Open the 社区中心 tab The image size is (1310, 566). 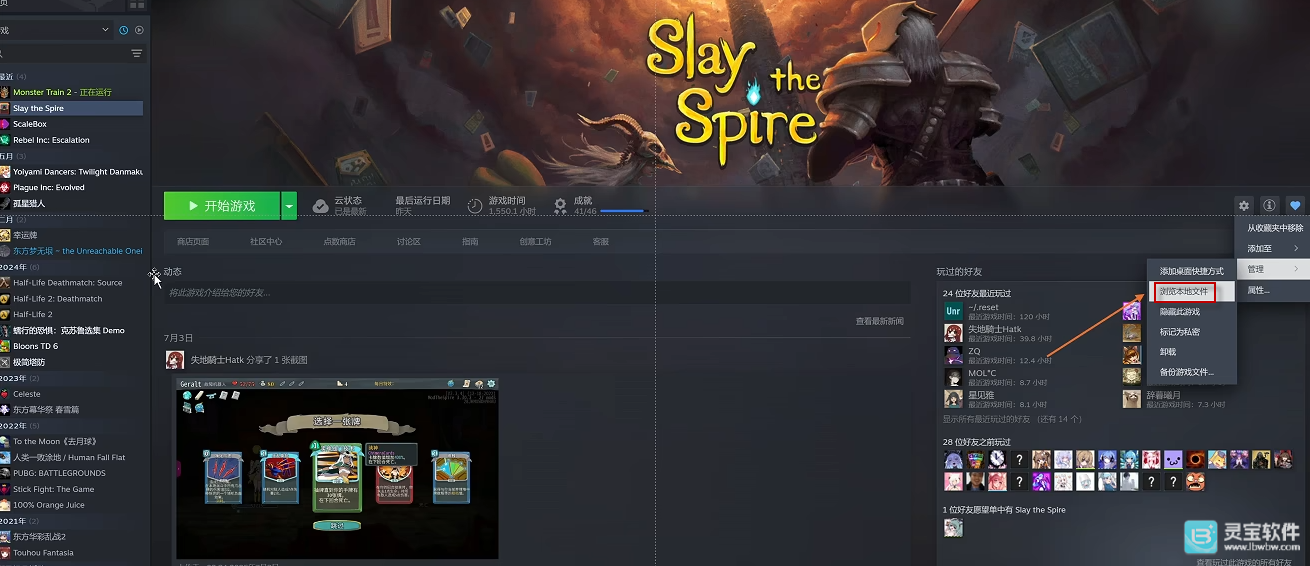[x=266, y=241]
